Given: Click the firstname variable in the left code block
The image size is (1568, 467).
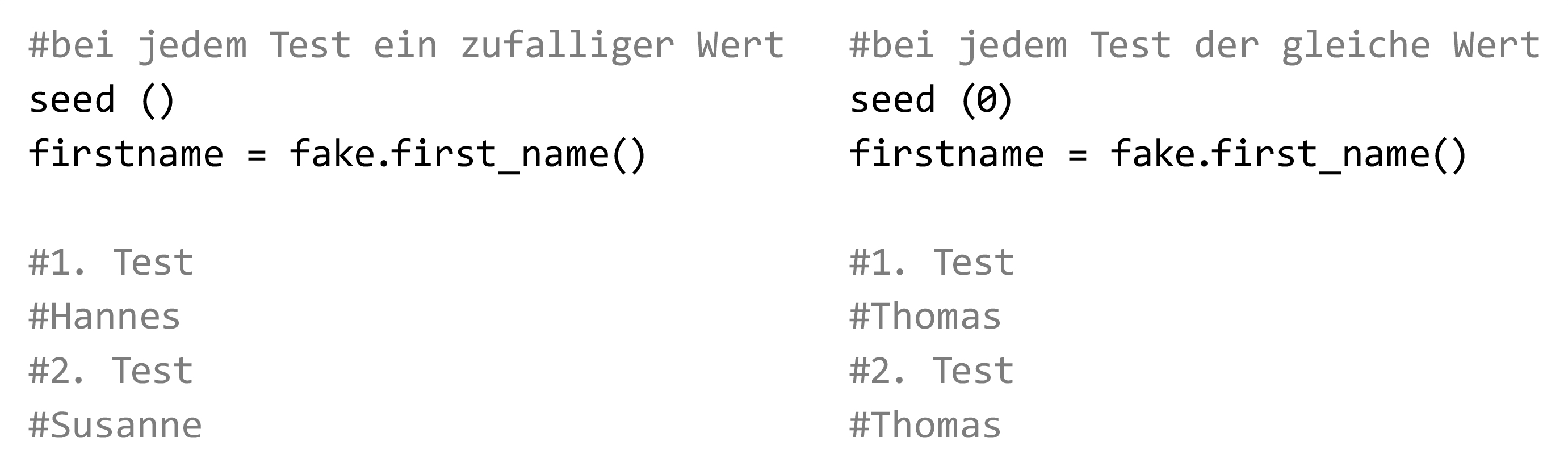Looking at the screenshot, I should point(126,154).
